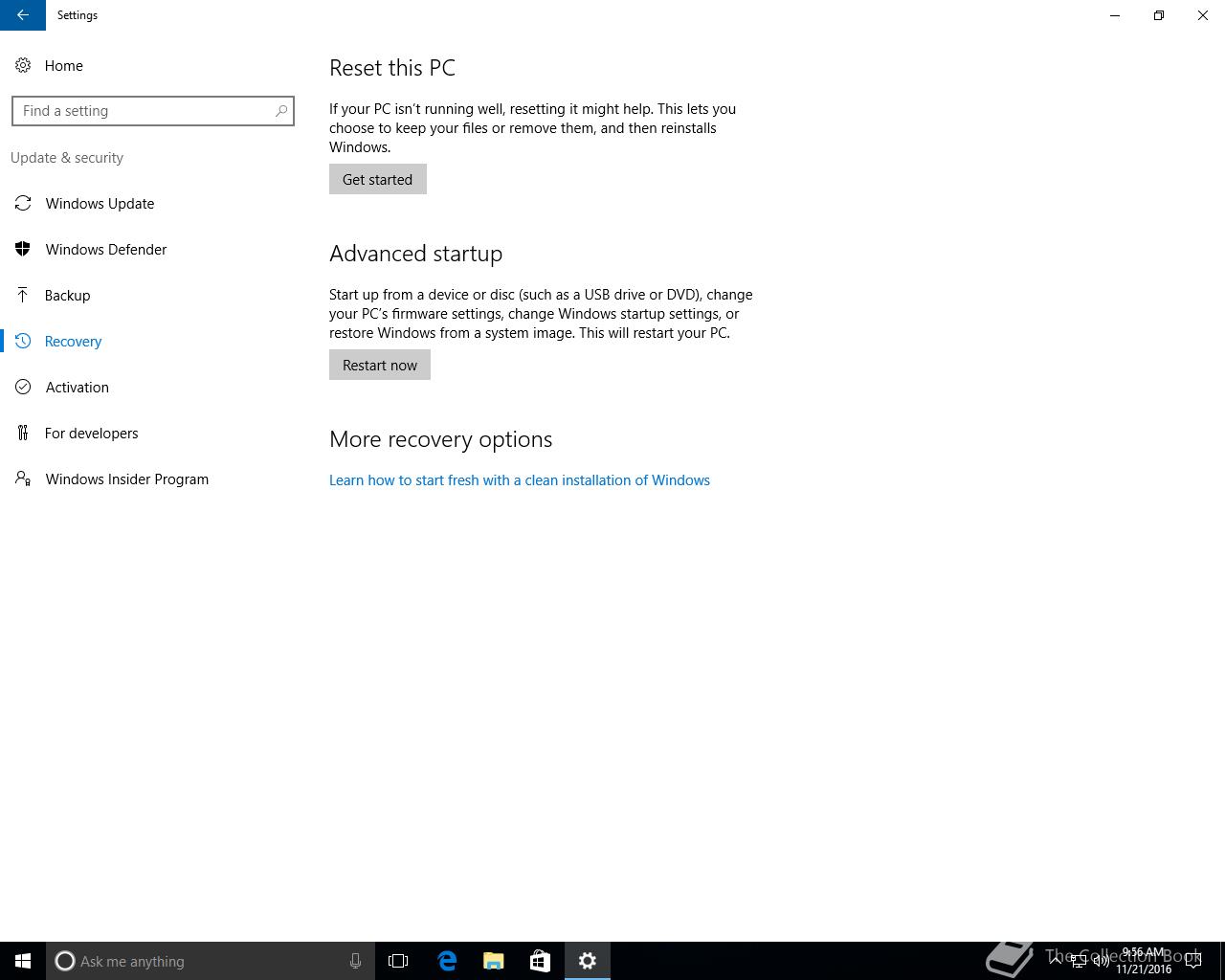Screen dimensions: 1225x980
Task: Select the Recovery section
Action: pyautogui.click(x=73, y=341)
